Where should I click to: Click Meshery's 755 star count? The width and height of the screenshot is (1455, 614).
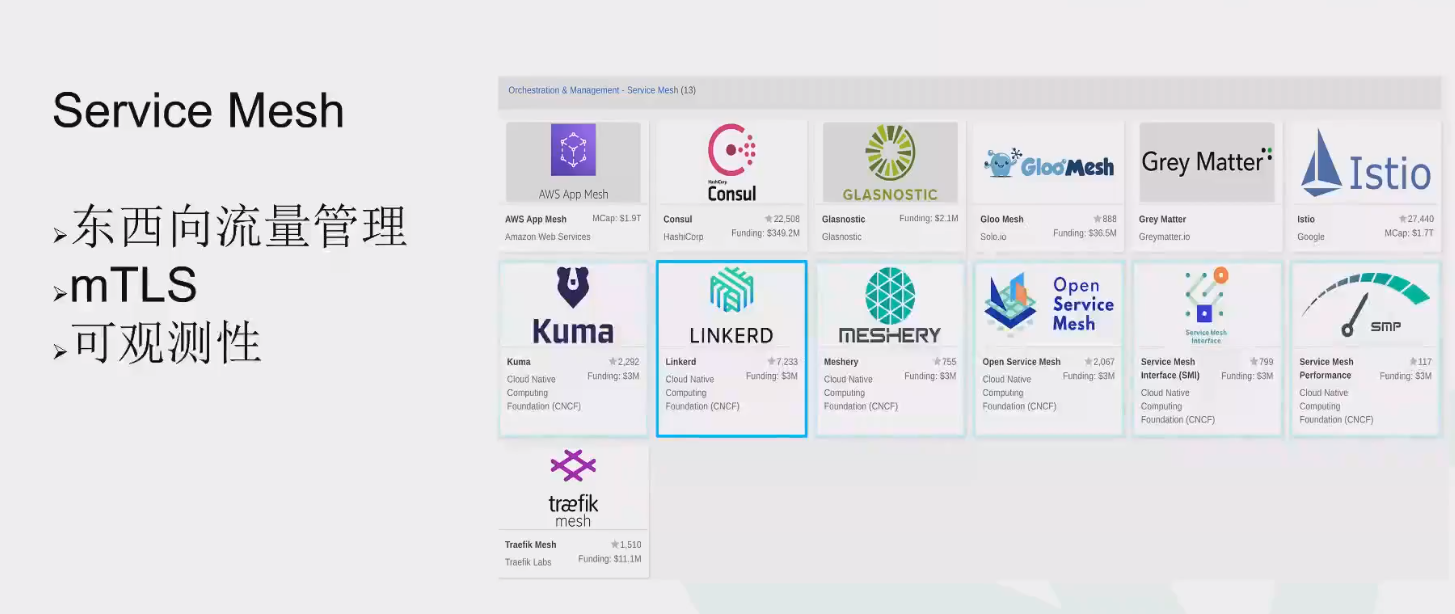click(x=945, y=362)
